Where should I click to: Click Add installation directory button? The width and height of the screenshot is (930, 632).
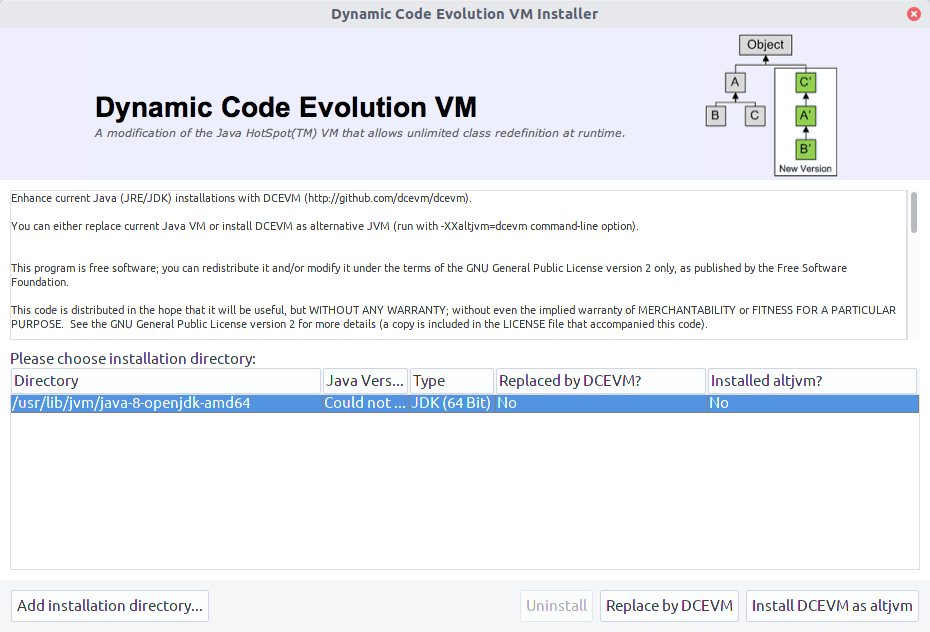click(110, 606)
